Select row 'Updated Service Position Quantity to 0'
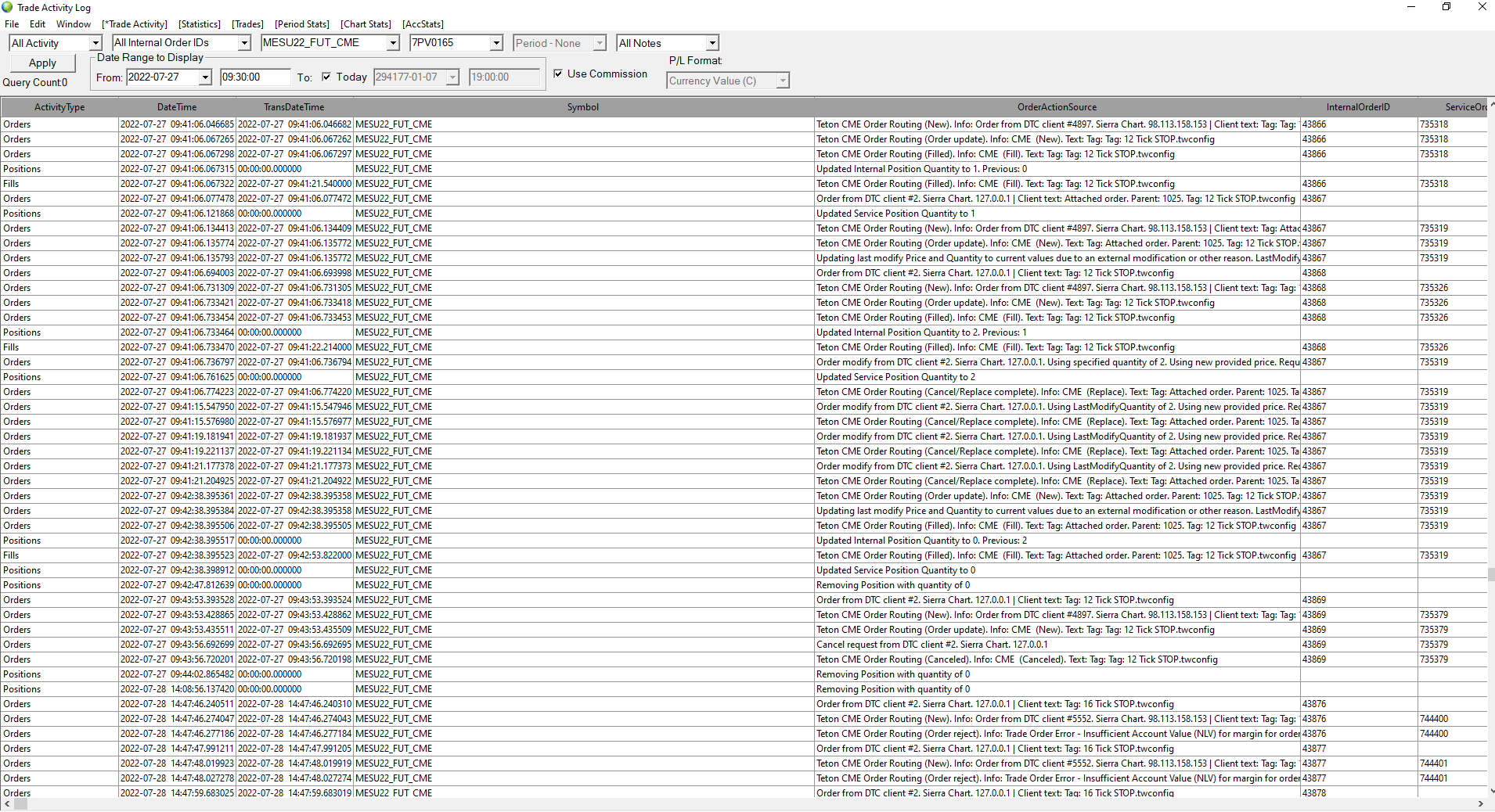Viewport: 1495px width, 812px height. 744,570
